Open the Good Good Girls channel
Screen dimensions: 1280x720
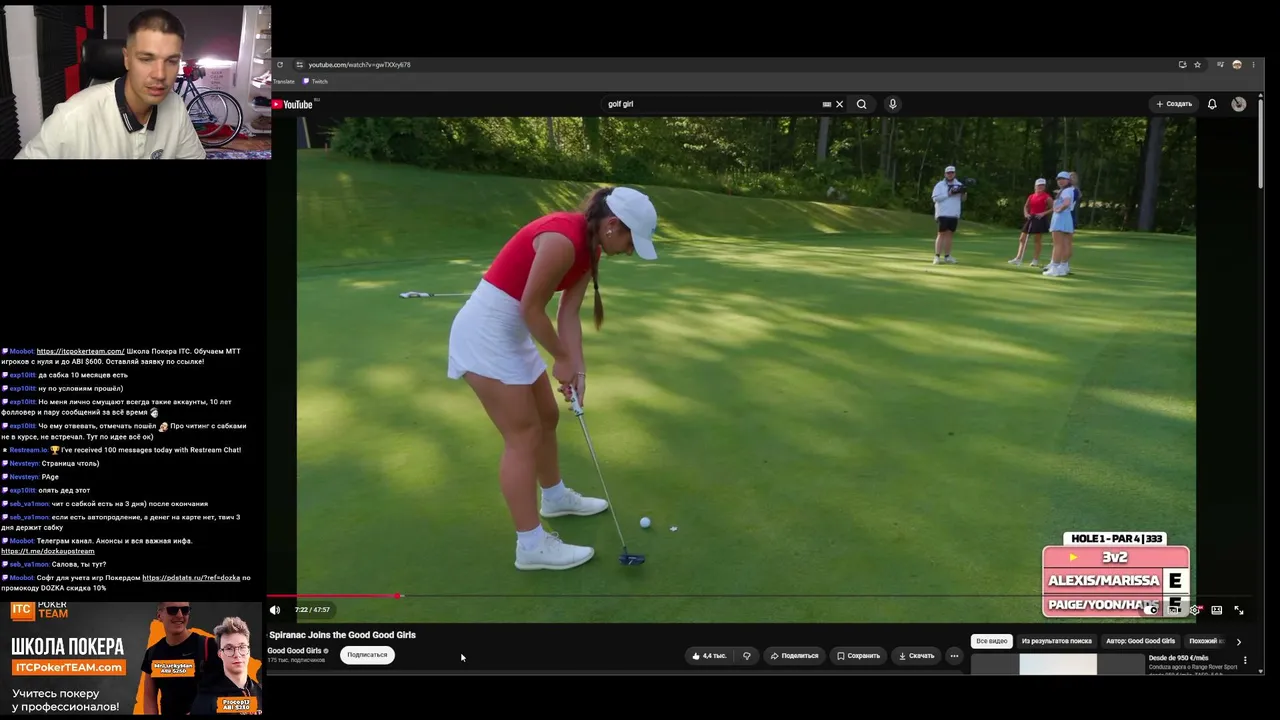click(x=294, y=651)
